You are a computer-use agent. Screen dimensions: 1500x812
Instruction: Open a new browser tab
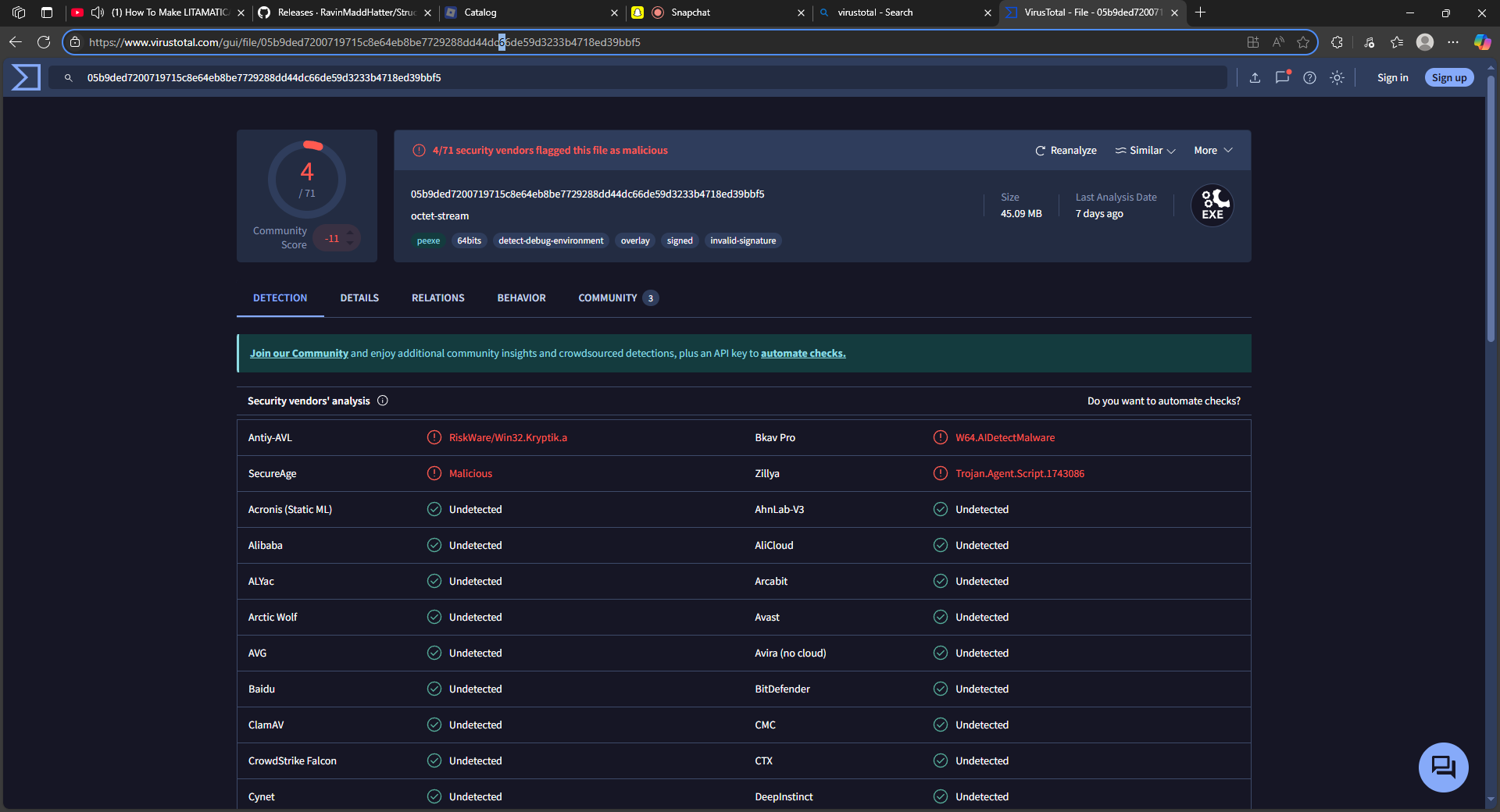coord(1201,12)
